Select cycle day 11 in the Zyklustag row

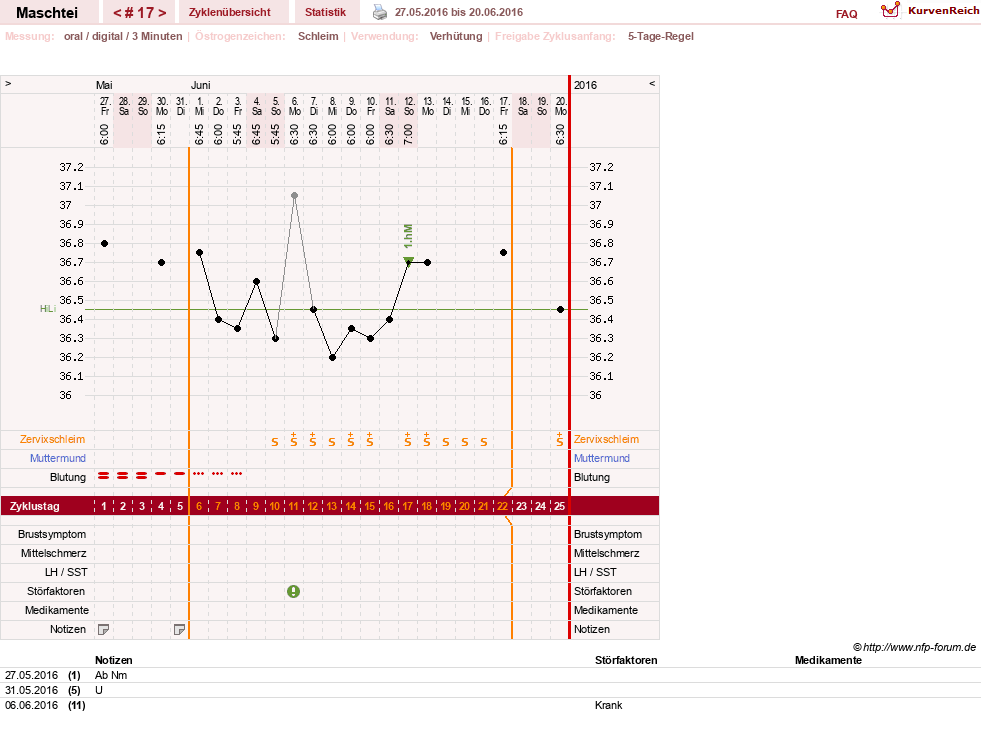pos(293,506)
